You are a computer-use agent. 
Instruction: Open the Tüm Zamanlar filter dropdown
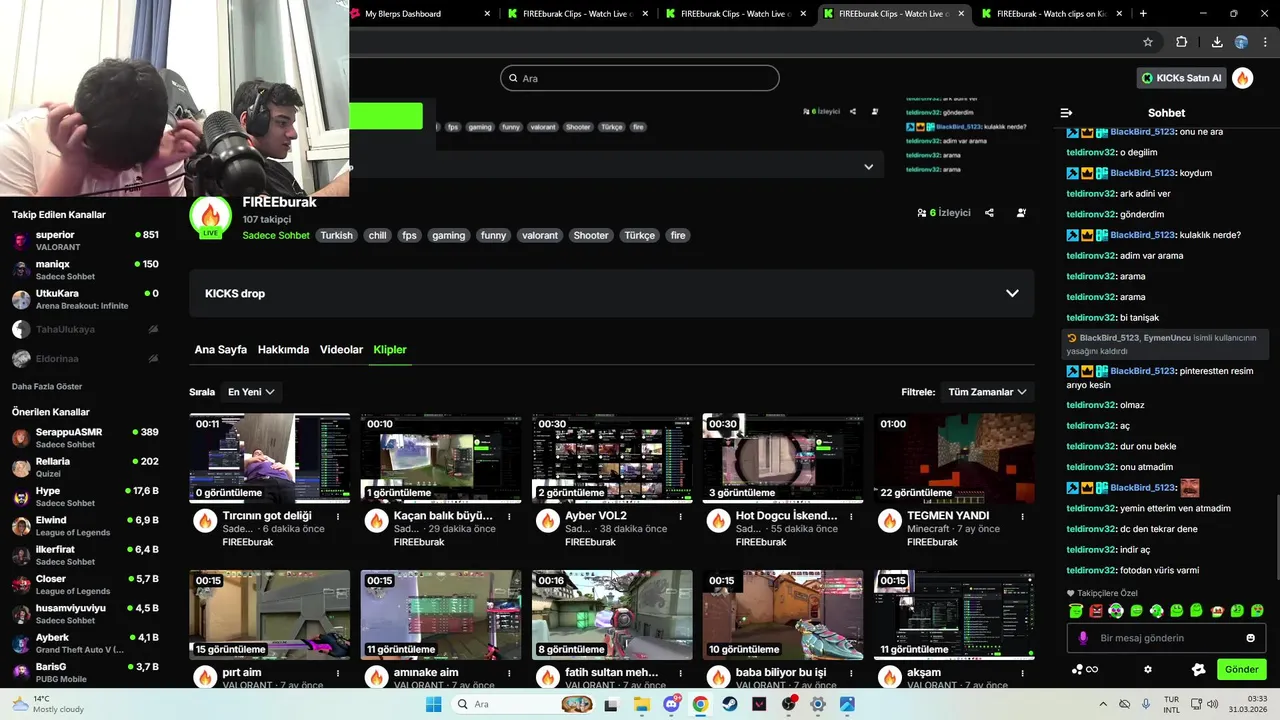coord(988,392)
